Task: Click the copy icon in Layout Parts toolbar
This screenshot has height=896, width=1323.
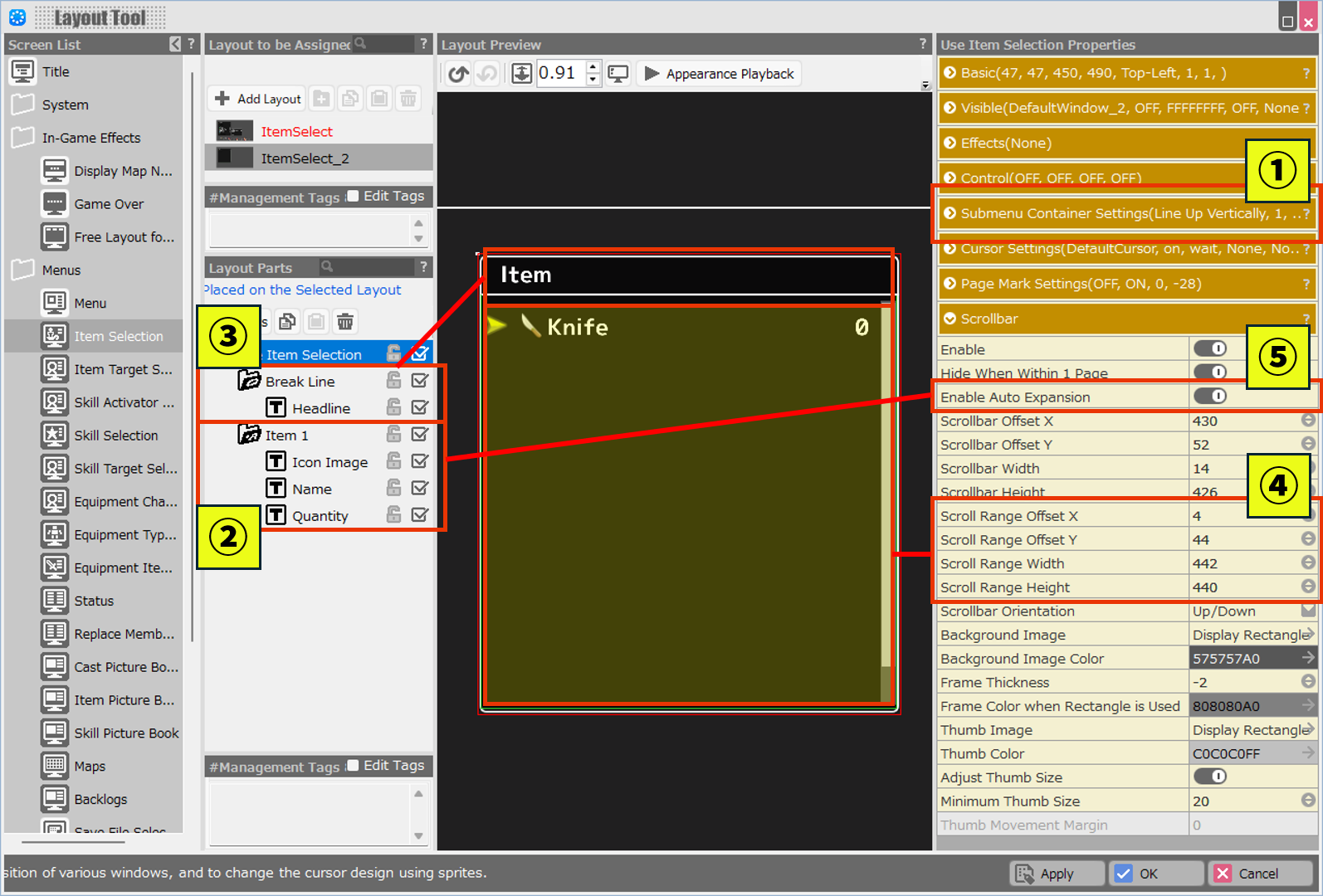Action: tap(287, 321)
